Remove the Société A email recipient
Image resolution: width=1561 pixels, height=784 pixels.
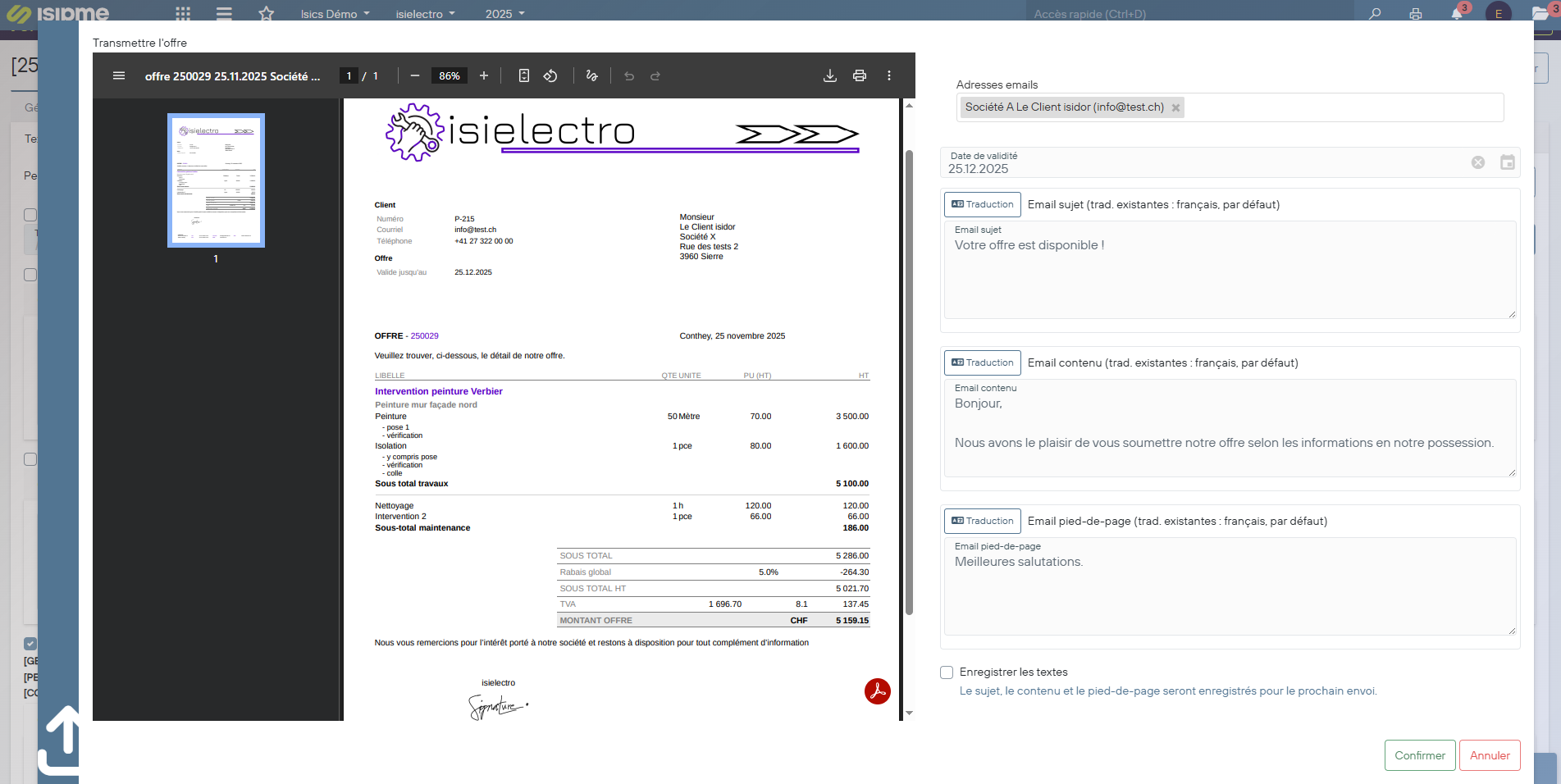[x=1175, y=107]
